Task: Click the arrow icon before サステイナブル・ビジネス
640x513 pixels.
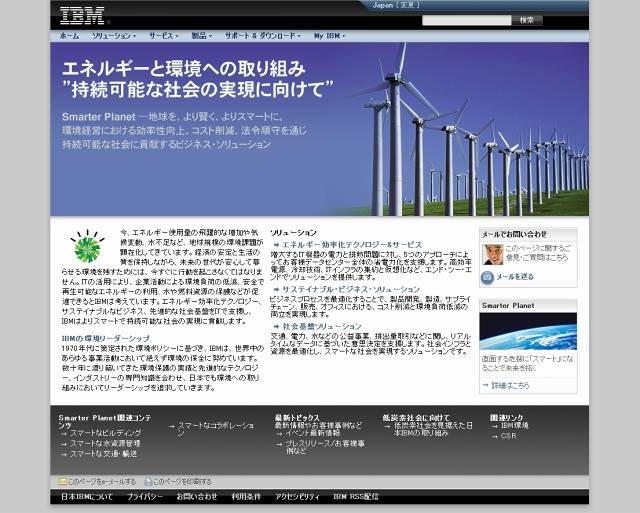Action: 276,289
